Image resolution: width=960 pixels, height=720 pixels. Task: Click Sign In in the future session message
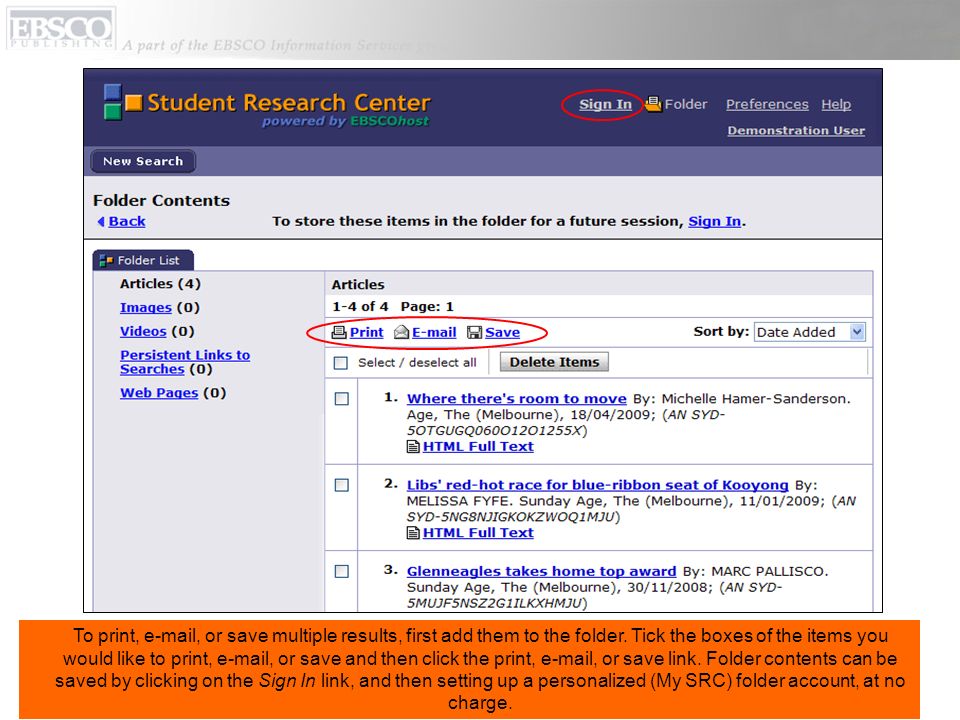click(714, 221)
